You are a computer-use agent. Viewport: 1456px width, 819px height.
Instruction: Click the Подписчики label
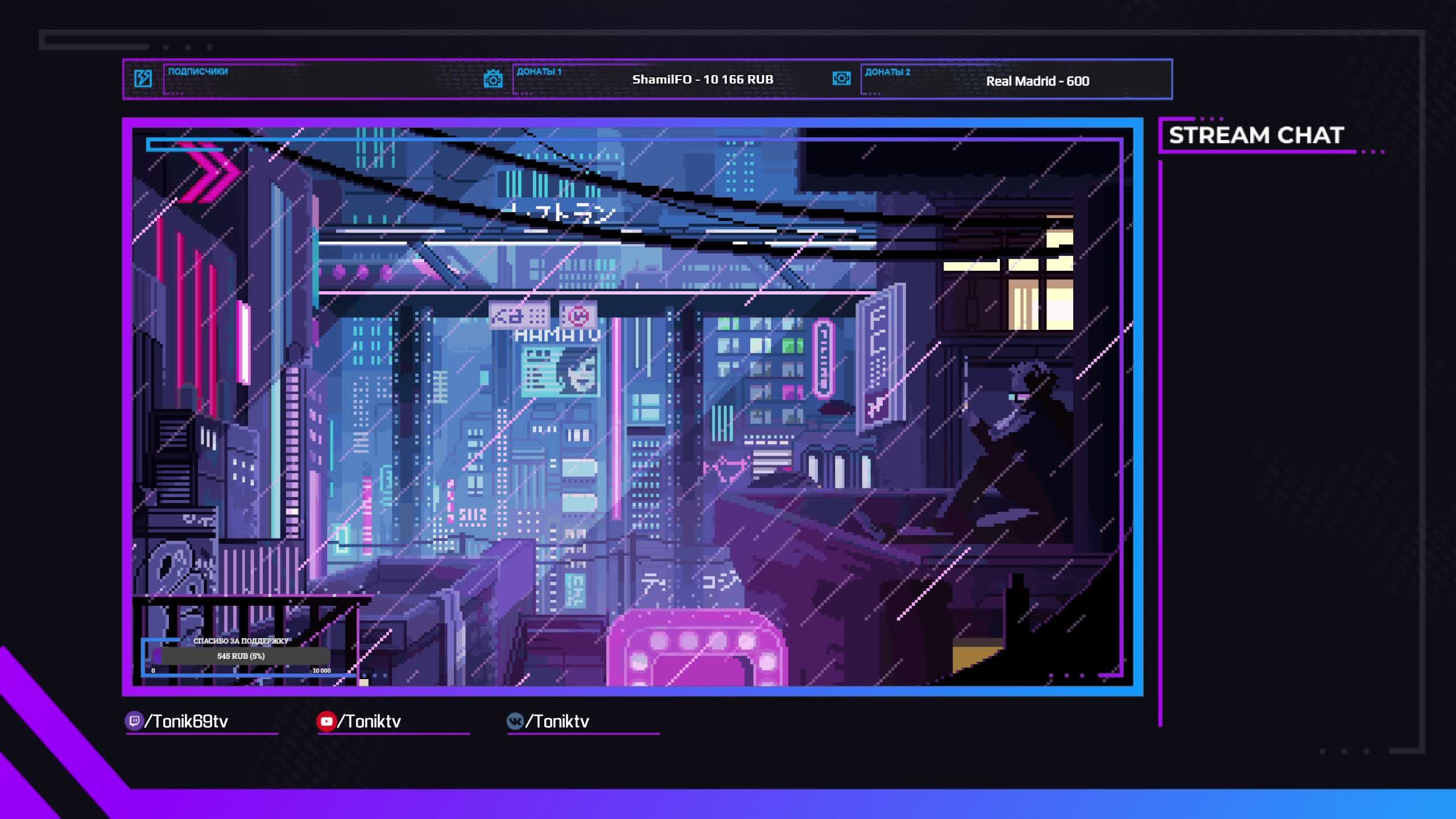(198, 72)
